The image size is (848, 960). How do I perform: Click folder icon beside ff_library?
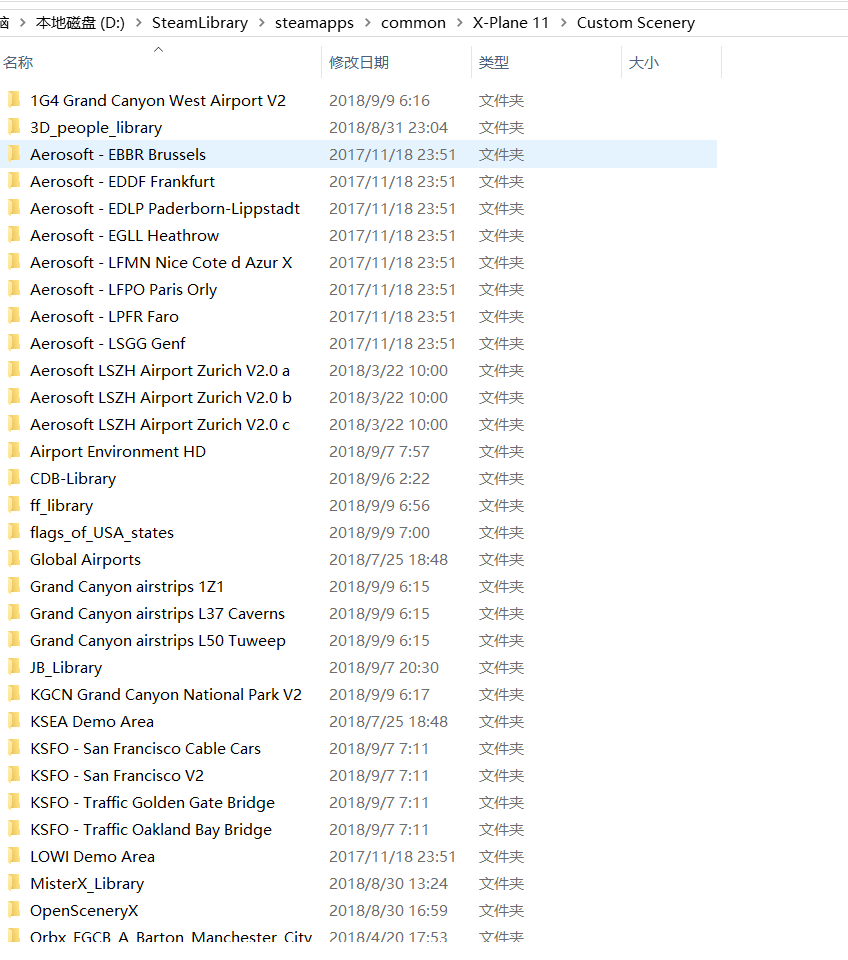[x=14, y=504]
